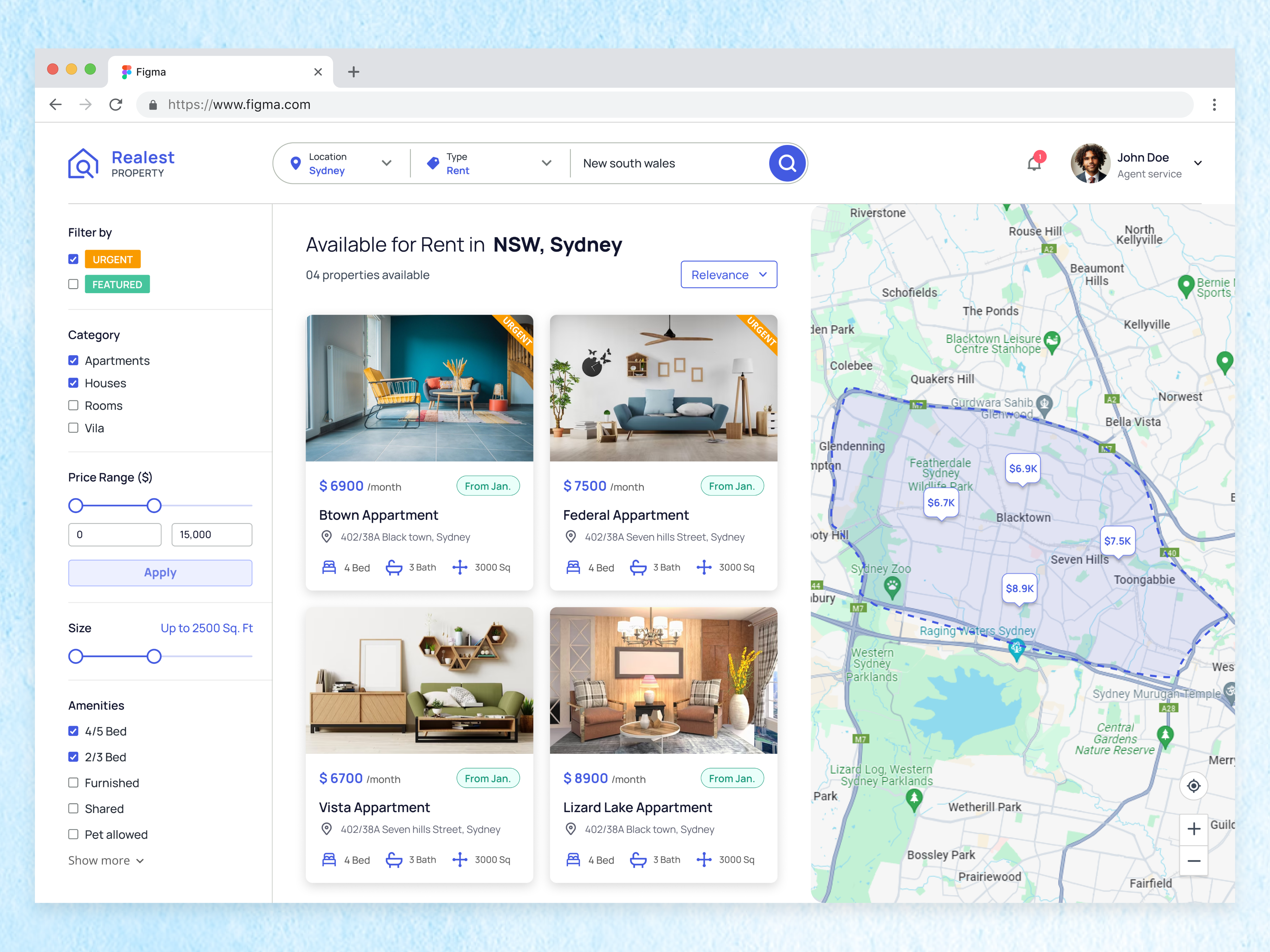Check the FEATURED filter checkbox

pos(73,284)
